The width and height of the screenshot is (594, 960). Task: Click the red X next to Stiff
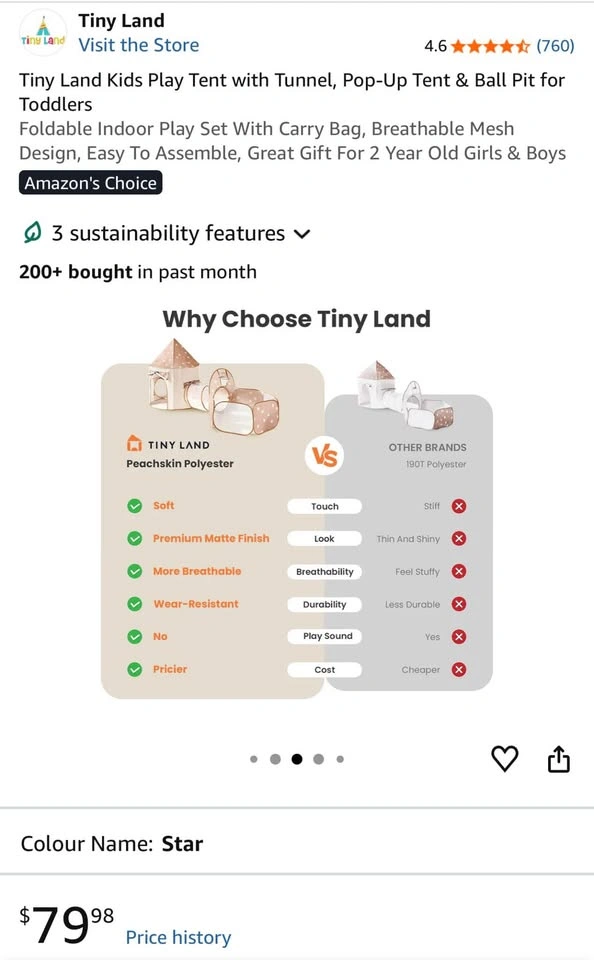point(459,506)
